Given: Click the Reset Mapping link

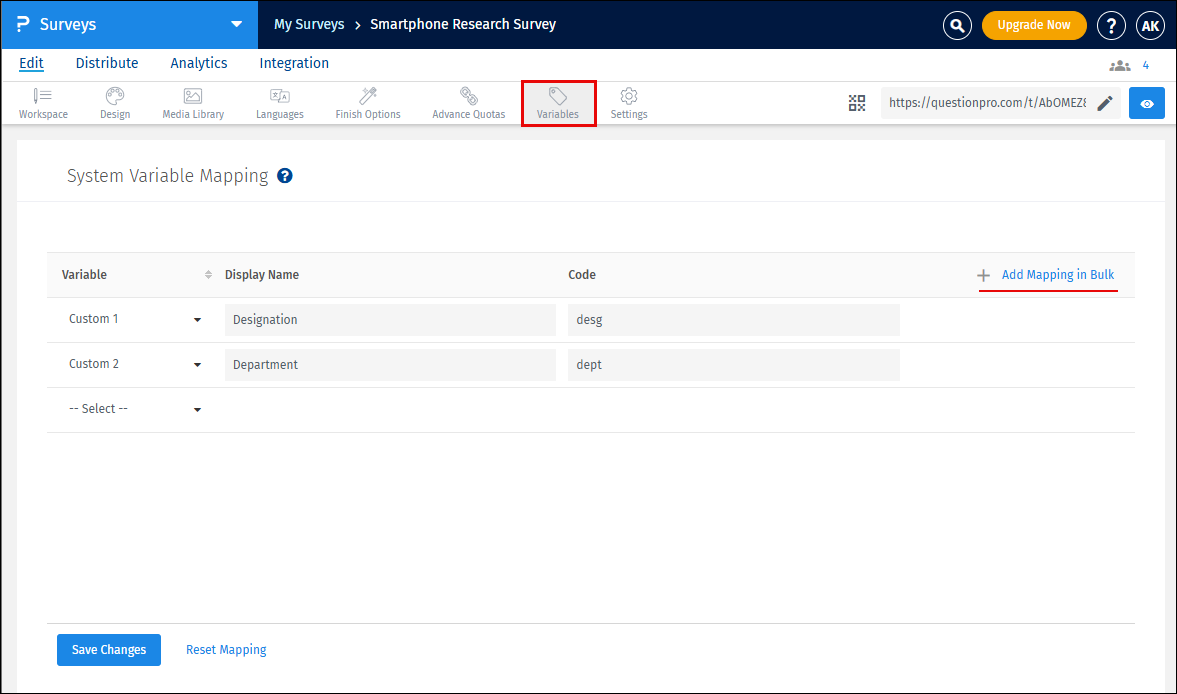Looking at the screenshot, I should point(226,650).
